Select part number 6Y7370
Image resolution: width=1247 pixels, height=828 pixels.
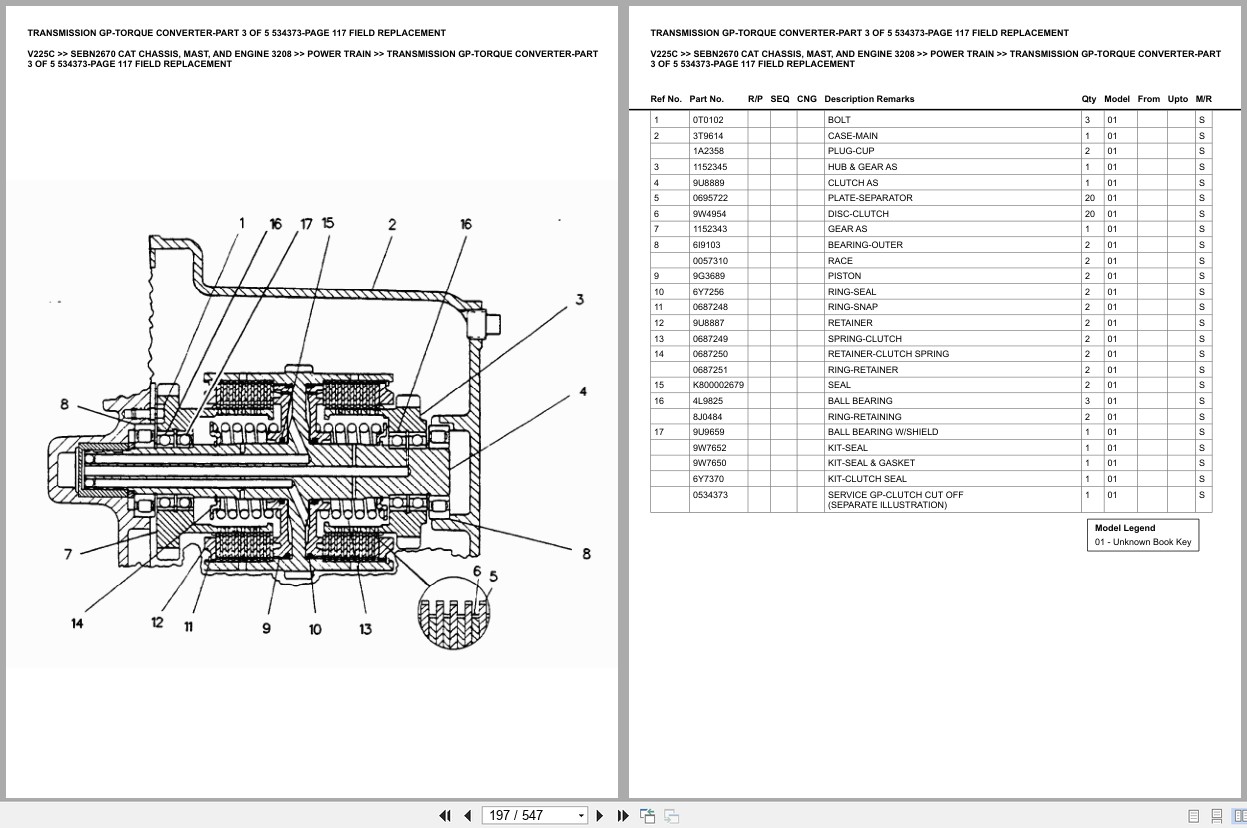[x=708, y=479]
